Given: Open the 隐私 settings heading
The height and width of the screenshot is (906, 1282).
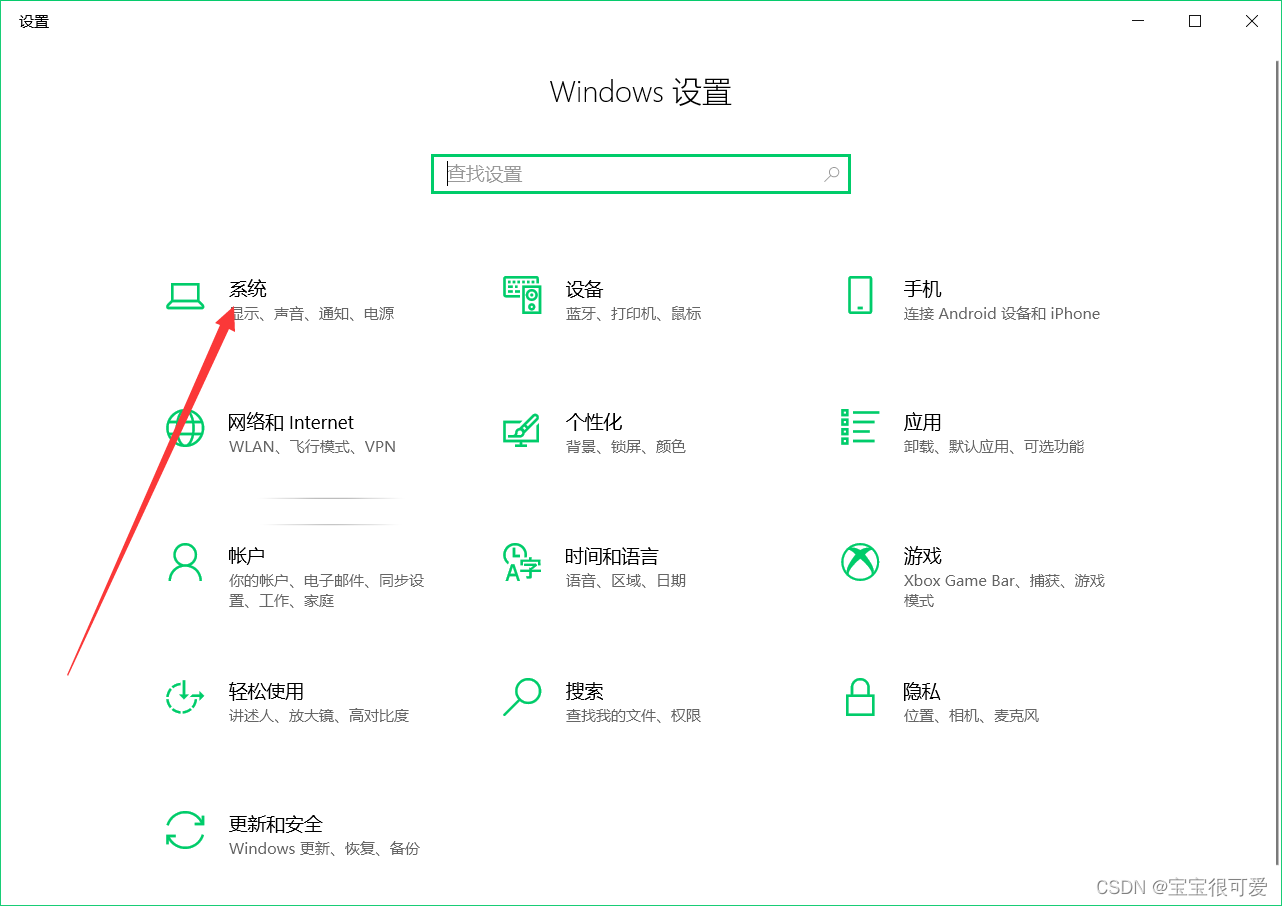Looking at the screenshot, I should (922, 691).
